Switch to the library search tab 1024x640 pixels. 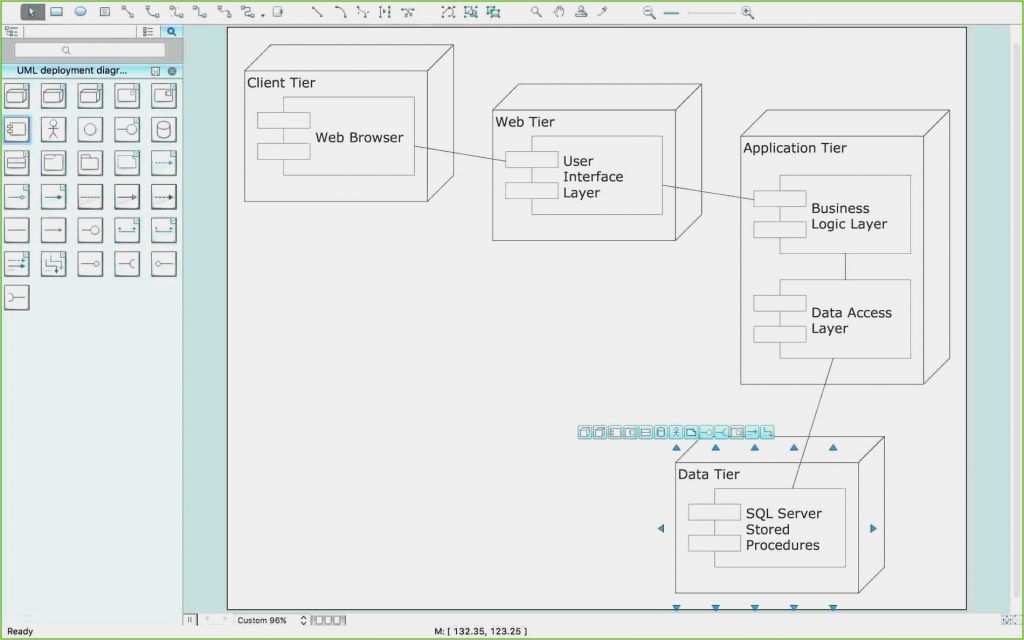[171, 31]
